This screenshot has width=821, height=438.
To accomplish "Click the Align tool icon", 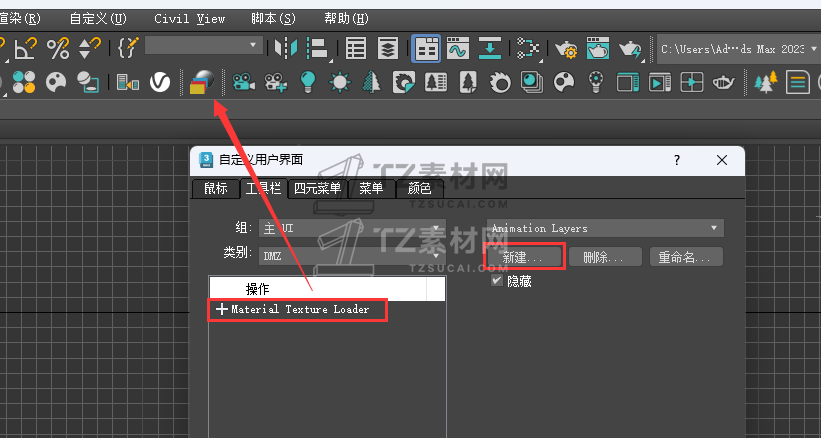I will [x=317, y=48].
